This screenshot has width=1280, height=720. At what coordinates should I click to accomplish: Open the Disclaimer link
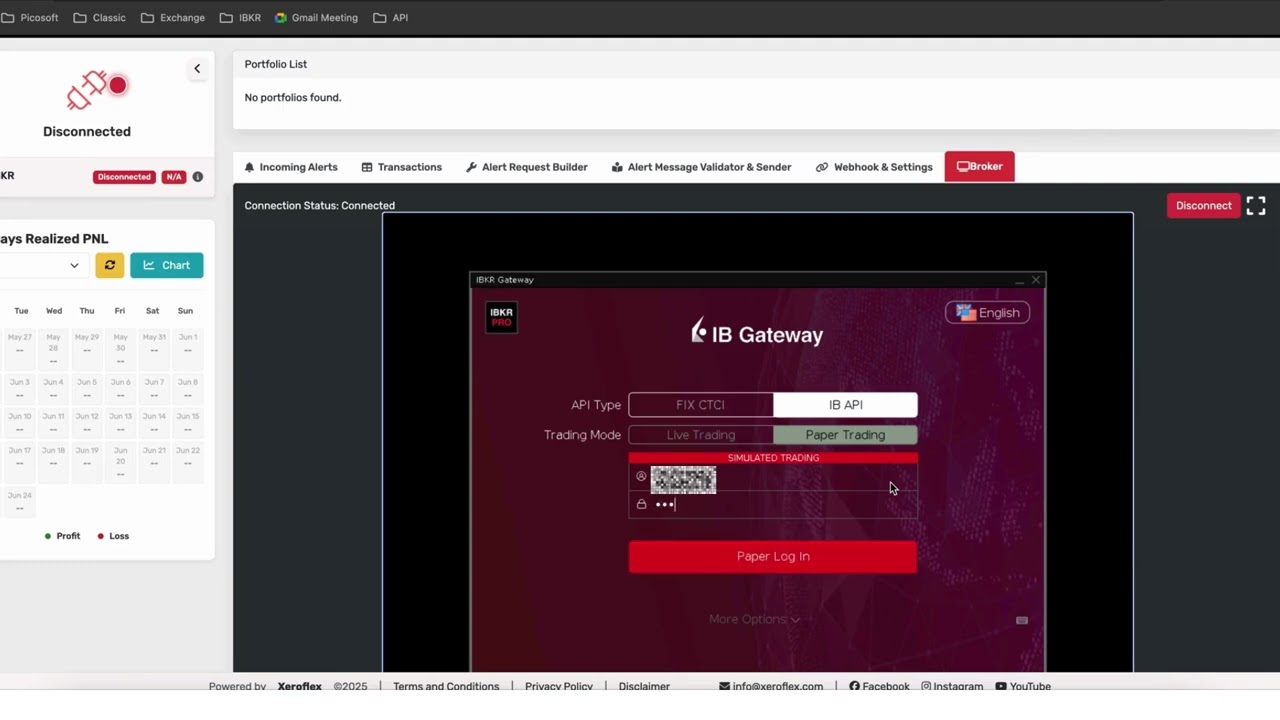point(644,686)
